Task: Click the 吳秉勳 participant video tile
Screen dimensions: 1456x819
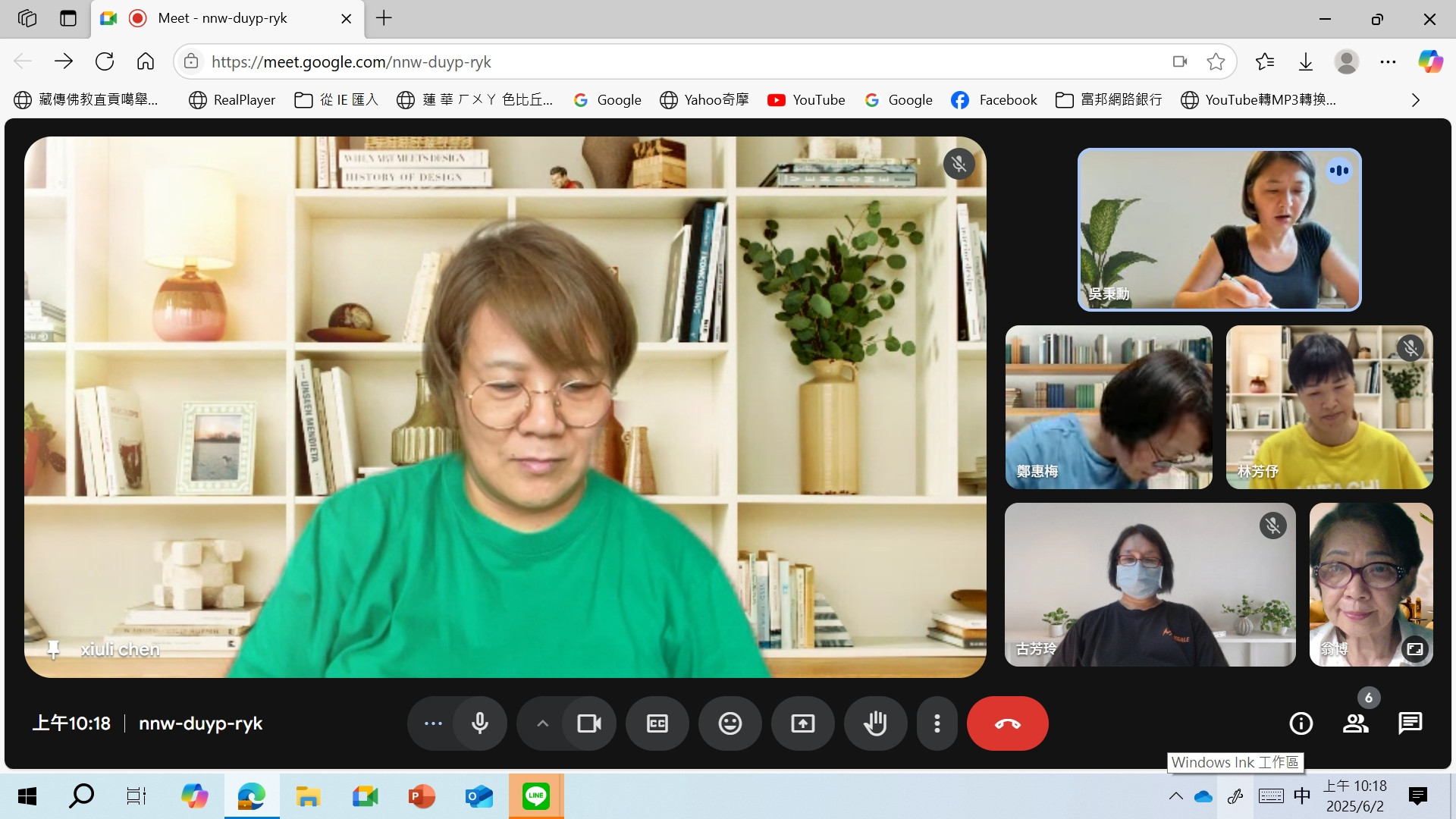Action: [x=1219, y=230]
